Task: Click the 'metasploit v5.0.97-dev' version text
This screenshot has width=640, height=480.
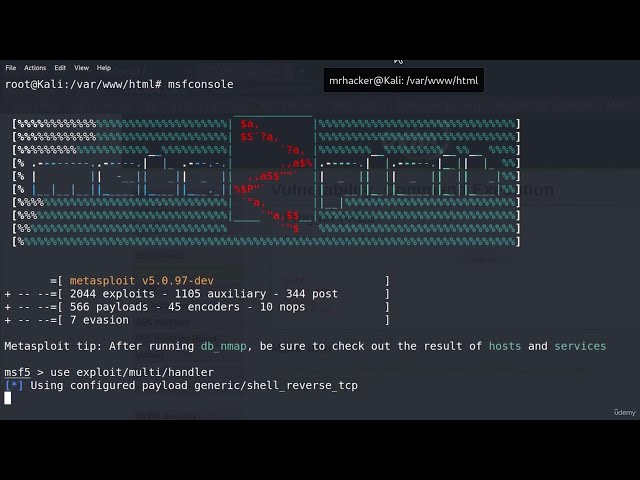Action: 142,281
